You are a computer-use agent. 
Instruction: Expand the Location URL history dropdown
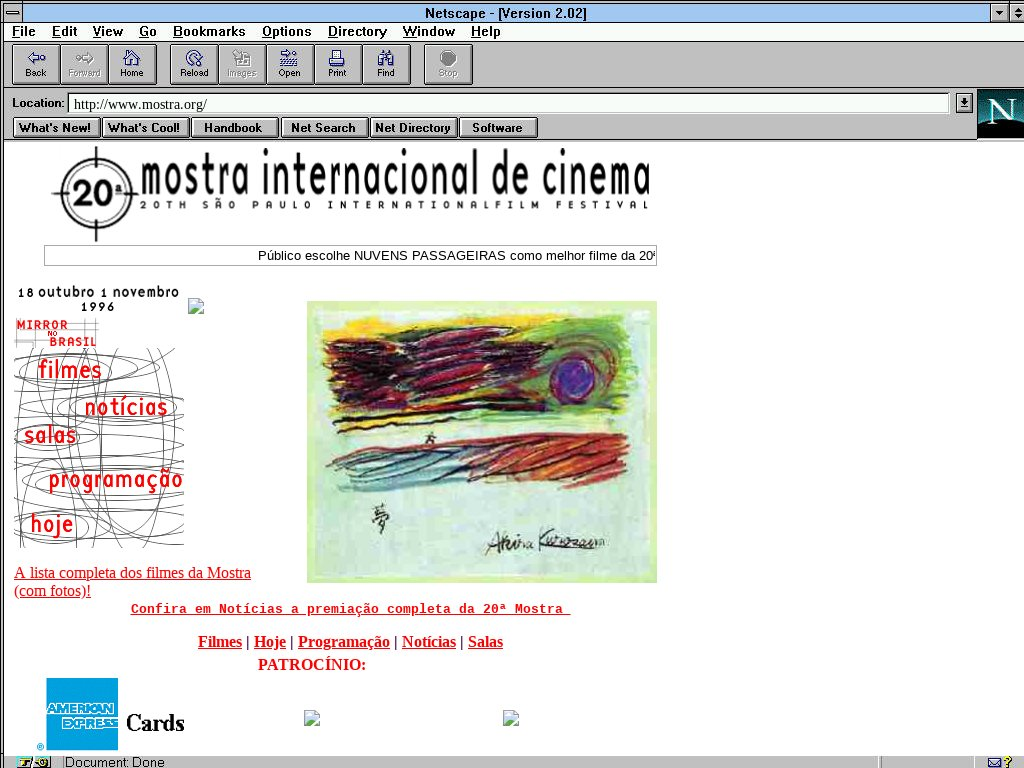(964, 102)
